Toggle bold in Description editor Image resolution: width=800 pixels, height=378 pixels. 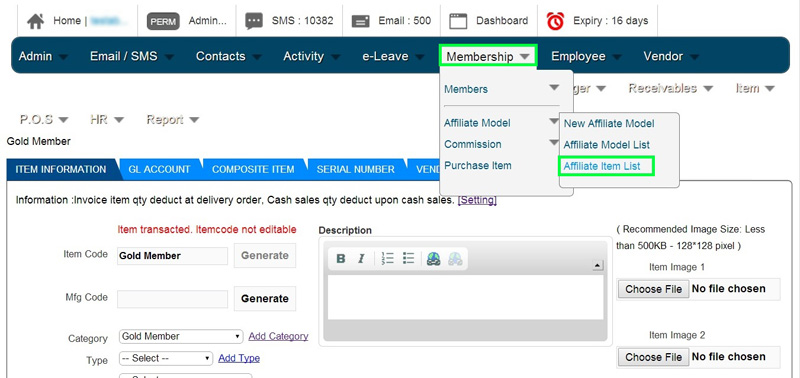point(341,259)
